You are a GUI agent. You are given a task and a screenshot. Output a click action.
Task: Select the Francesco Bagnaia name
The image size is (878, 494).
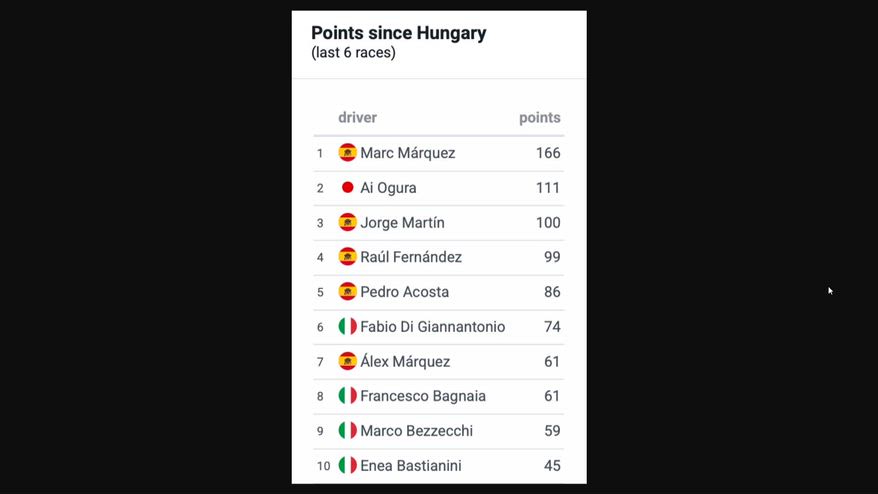click(423, 396)
